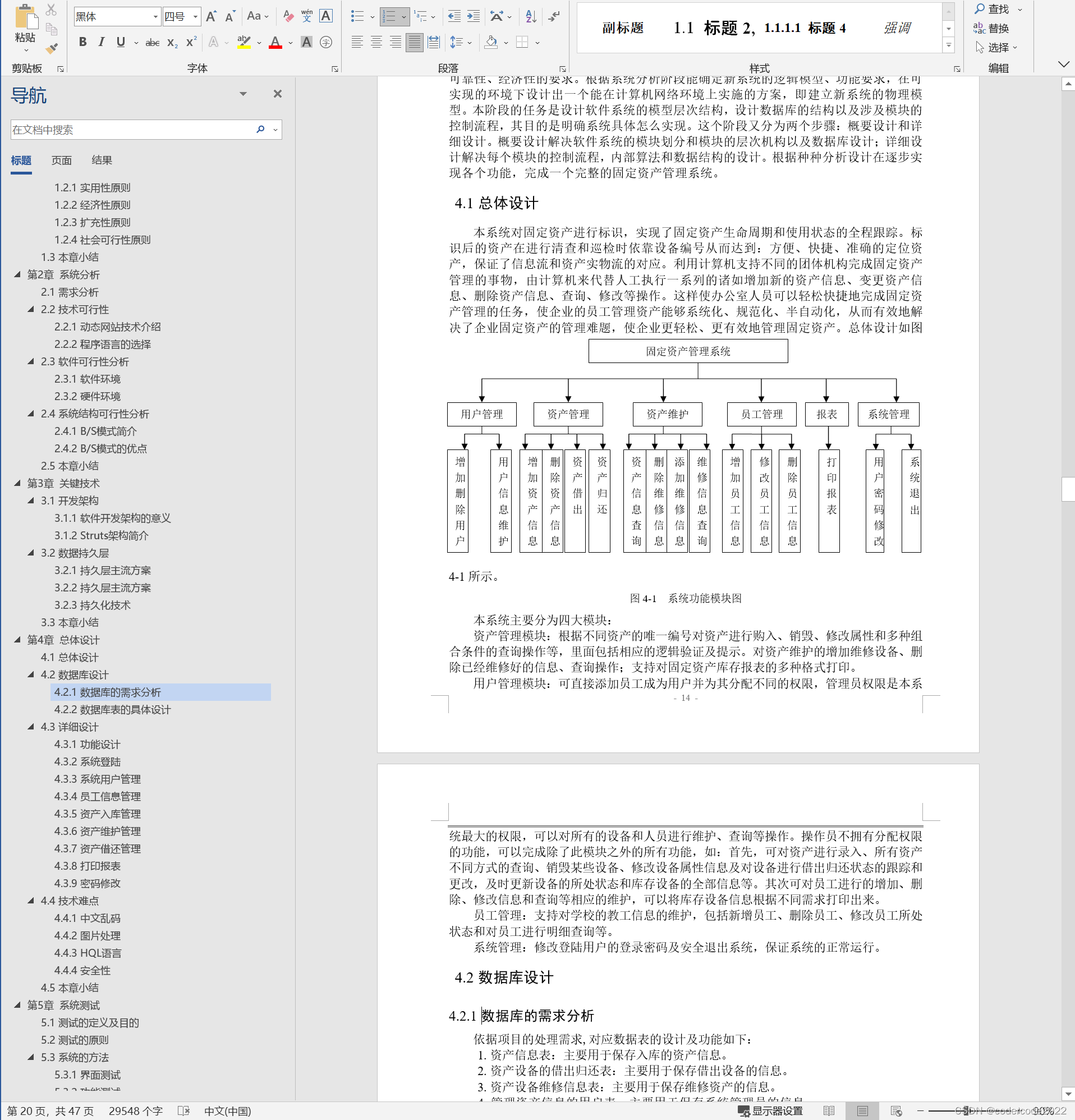This screenshot has width=1075, height=1120.
Task: Open the shading paint bucket
Action: coord(491,42)
